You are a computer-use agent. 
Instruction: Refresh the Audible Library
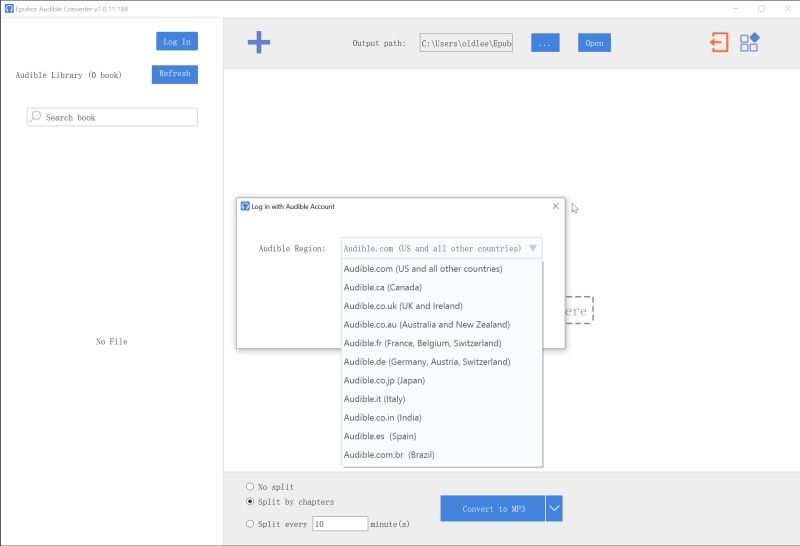tap(174, 74)
